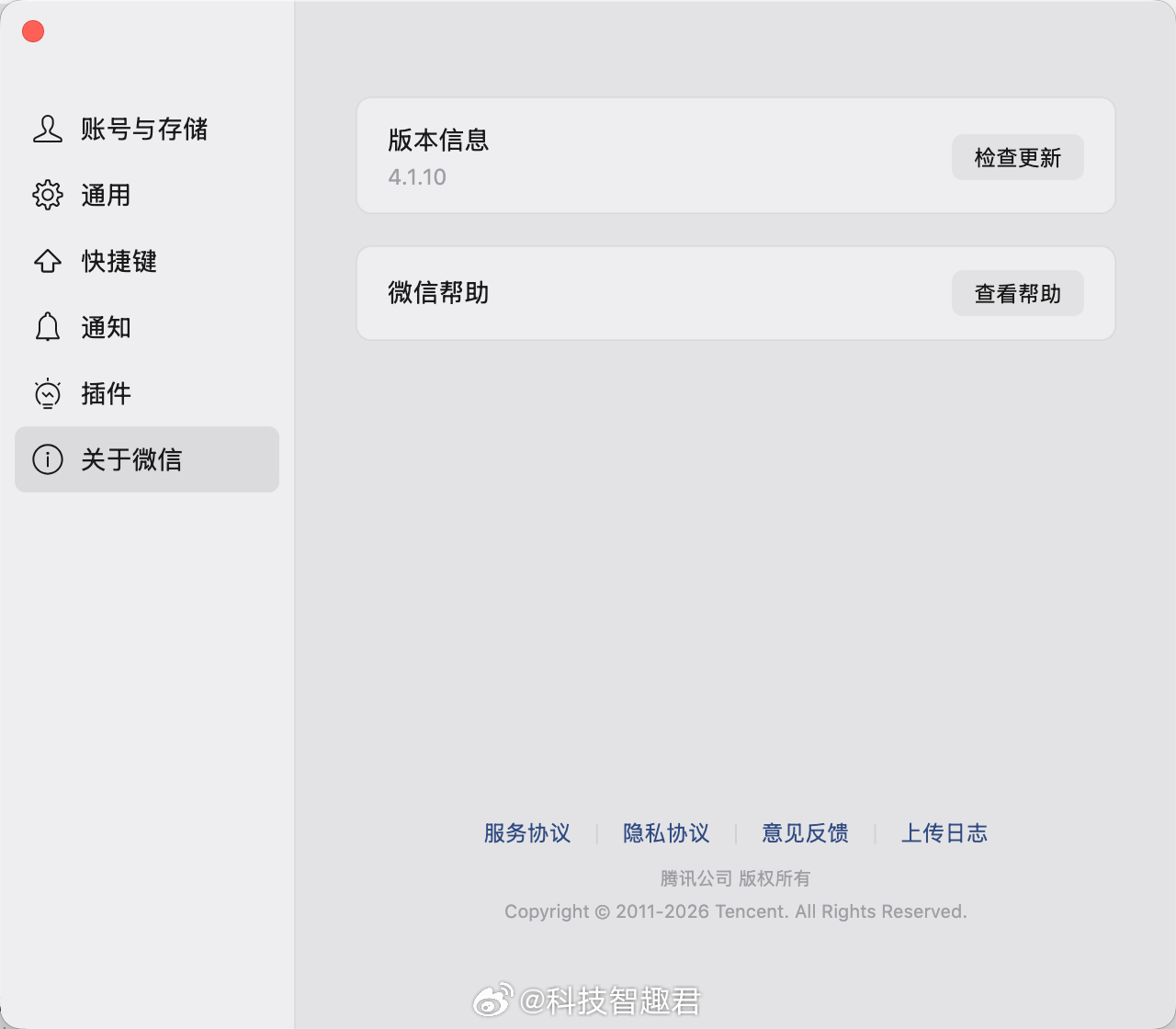The height and width of the screenshot is (1029, 1176).
Task: Open the 服务协议 link
Action: coord(527,833)
